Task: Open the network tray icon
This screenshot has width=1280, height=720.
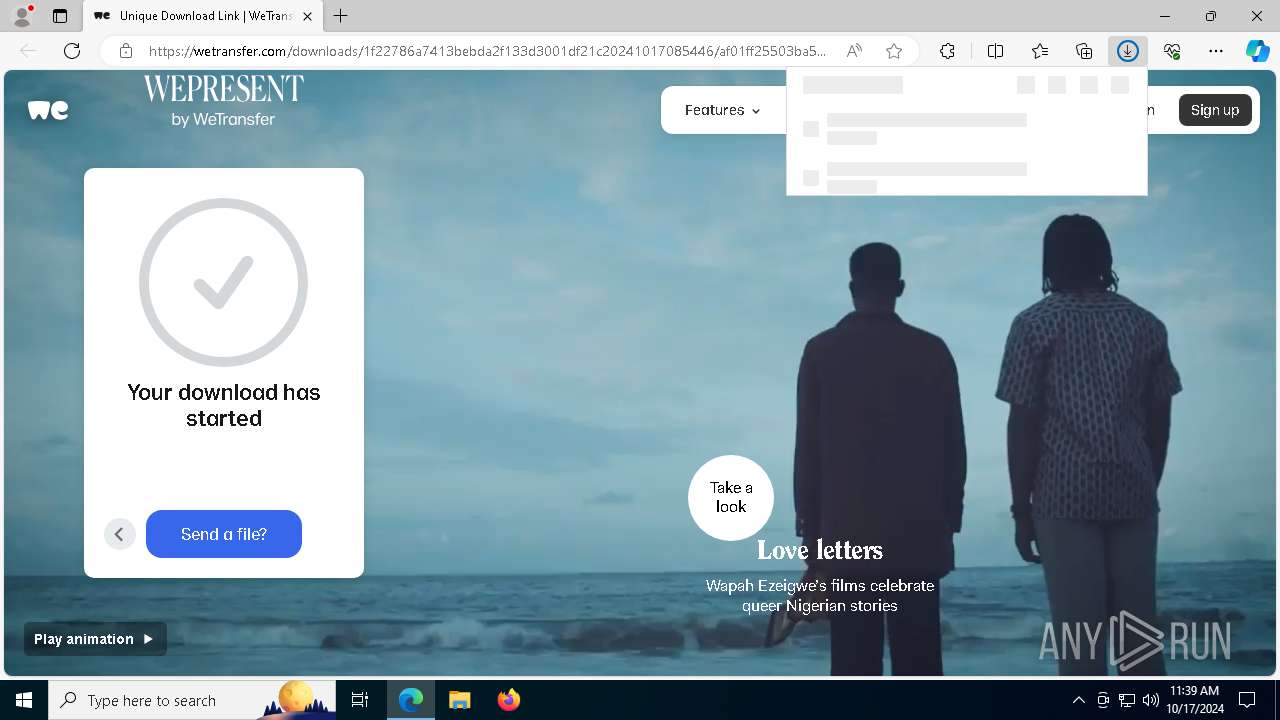Action: tap(1127, 700)
